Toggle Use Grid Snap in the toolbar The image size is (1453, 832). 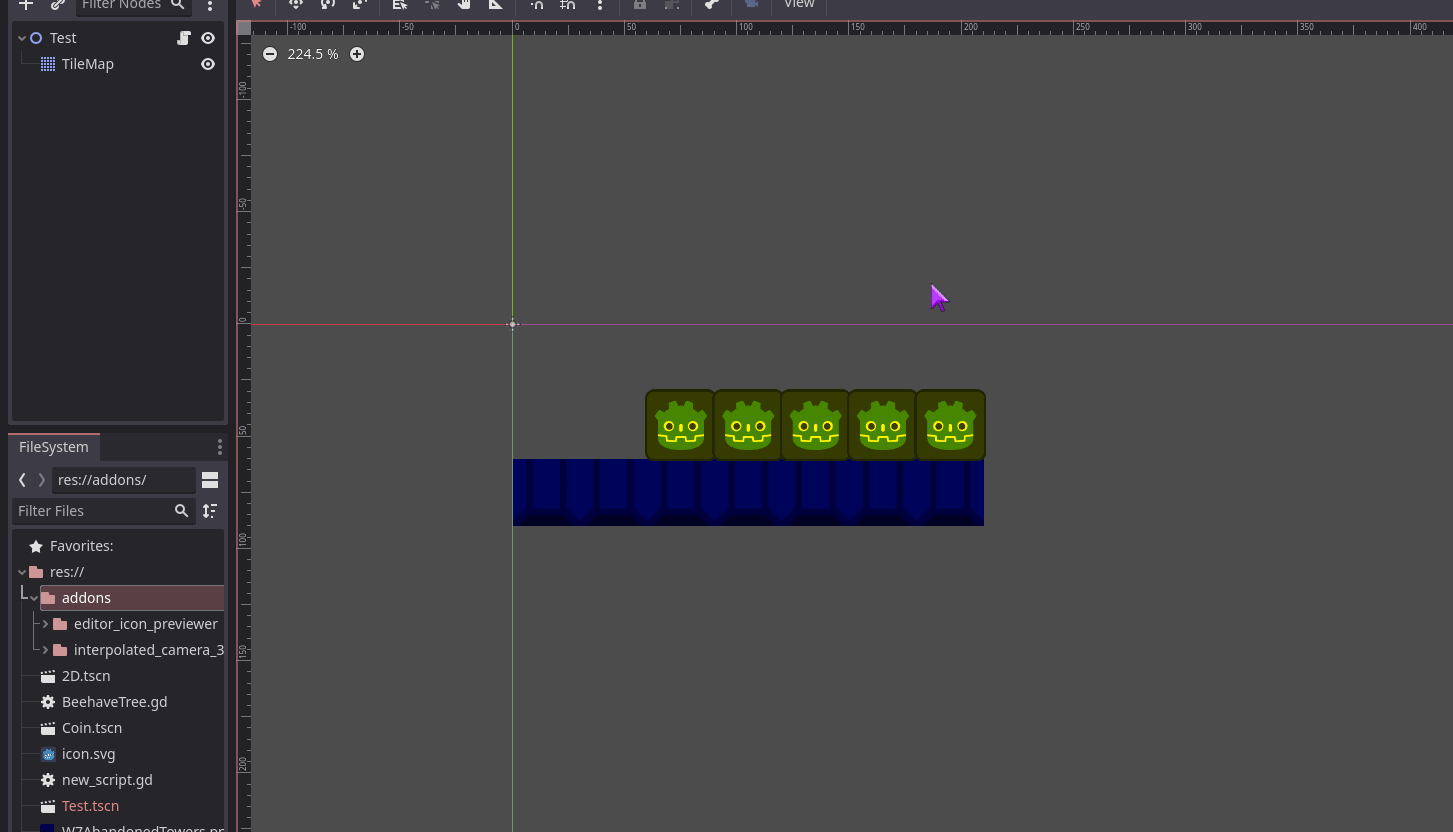point(567,5)
